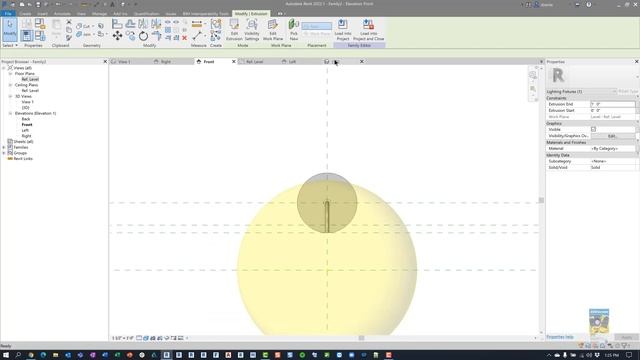Click the Cut to clipboard scissors icon
Viewport: 640px width, 360px height.
69,22
